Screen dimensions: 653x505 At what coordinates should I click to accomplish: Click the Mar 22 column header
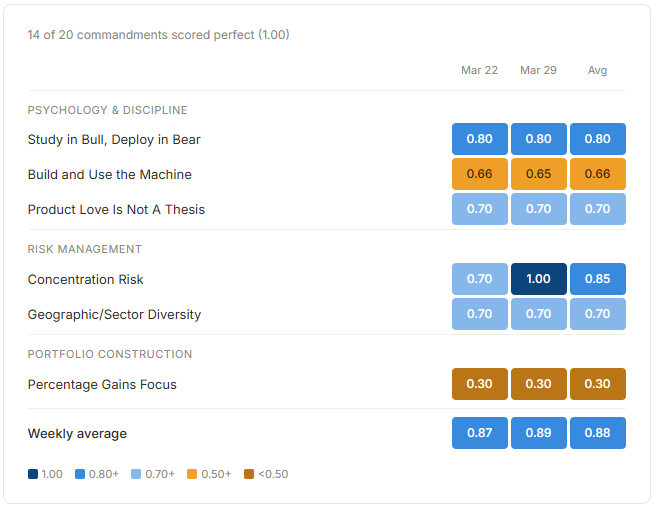coord(479,70)
